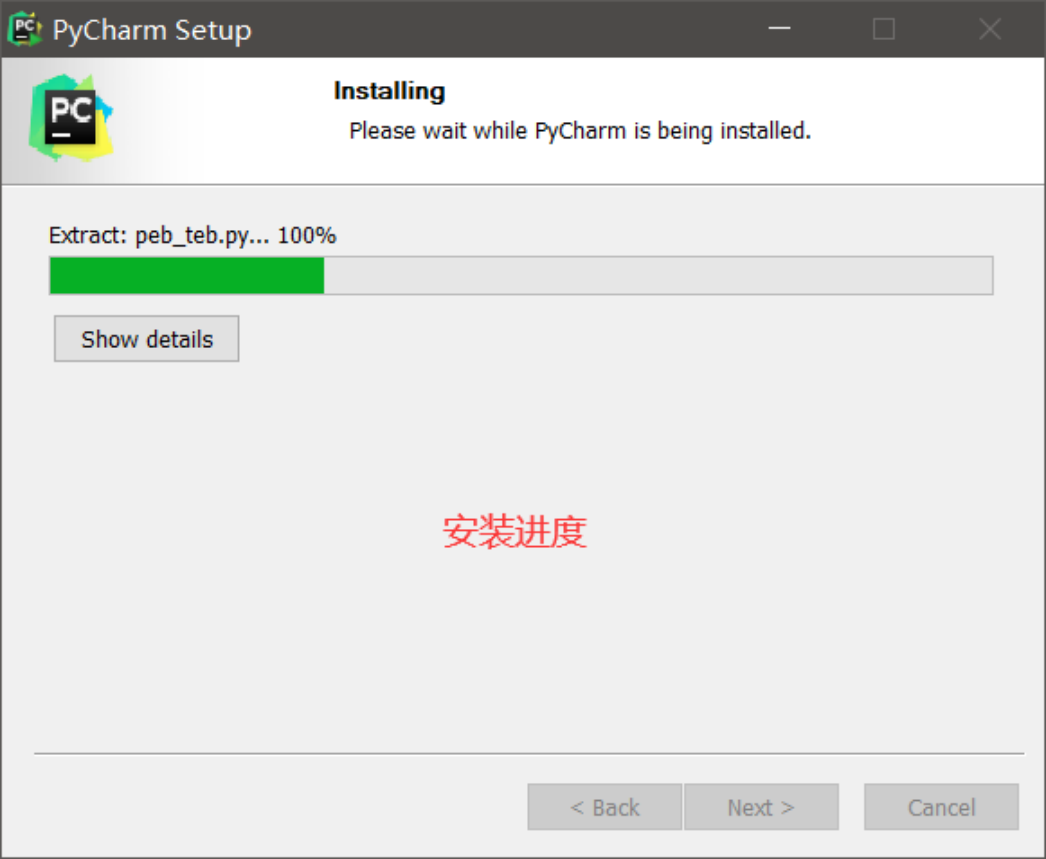Click the green filled part of progress bar
The image size is (1046, 859).
point(187,275)
